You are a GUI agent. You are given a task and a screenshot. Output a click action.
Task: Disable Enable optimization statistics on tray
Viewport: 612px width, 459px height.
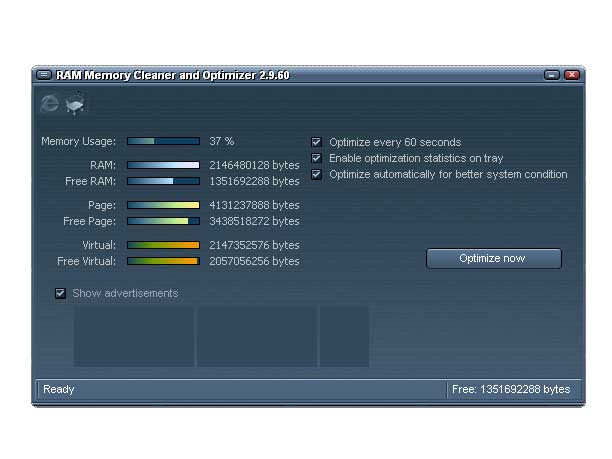[x=316, y=158]
